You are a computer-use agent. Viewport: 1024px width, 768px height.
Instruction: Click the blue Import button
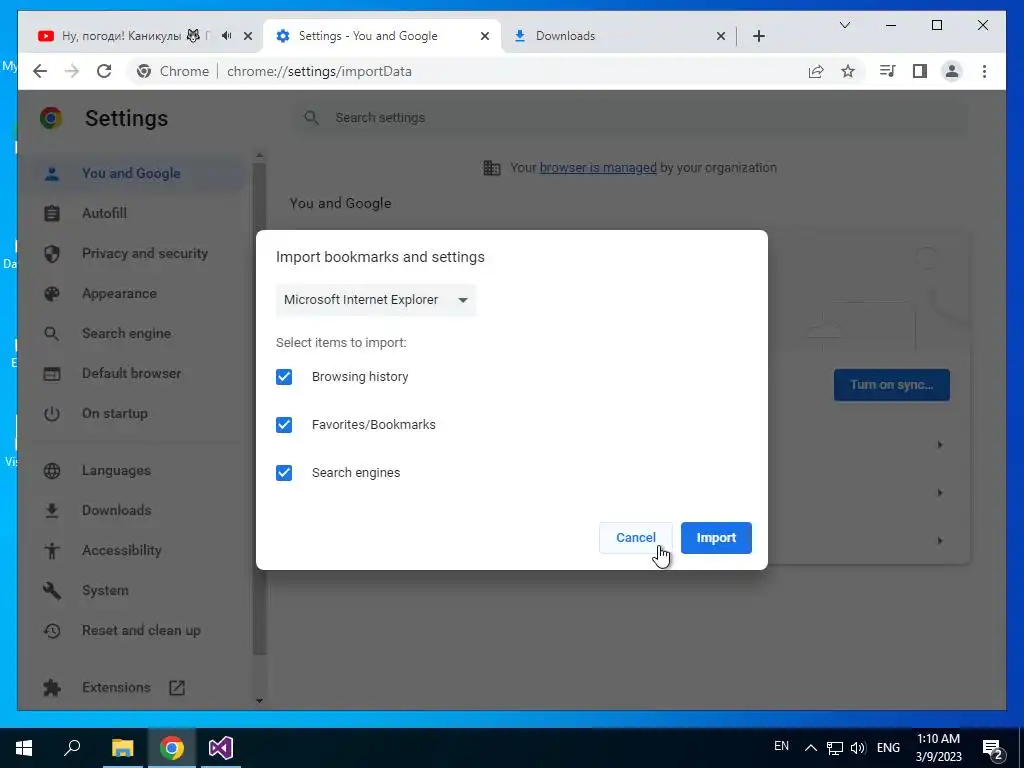716,537
